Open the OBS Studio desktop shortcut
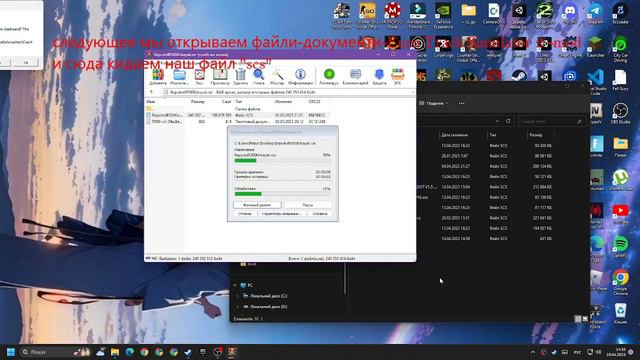 click(620, 113)
